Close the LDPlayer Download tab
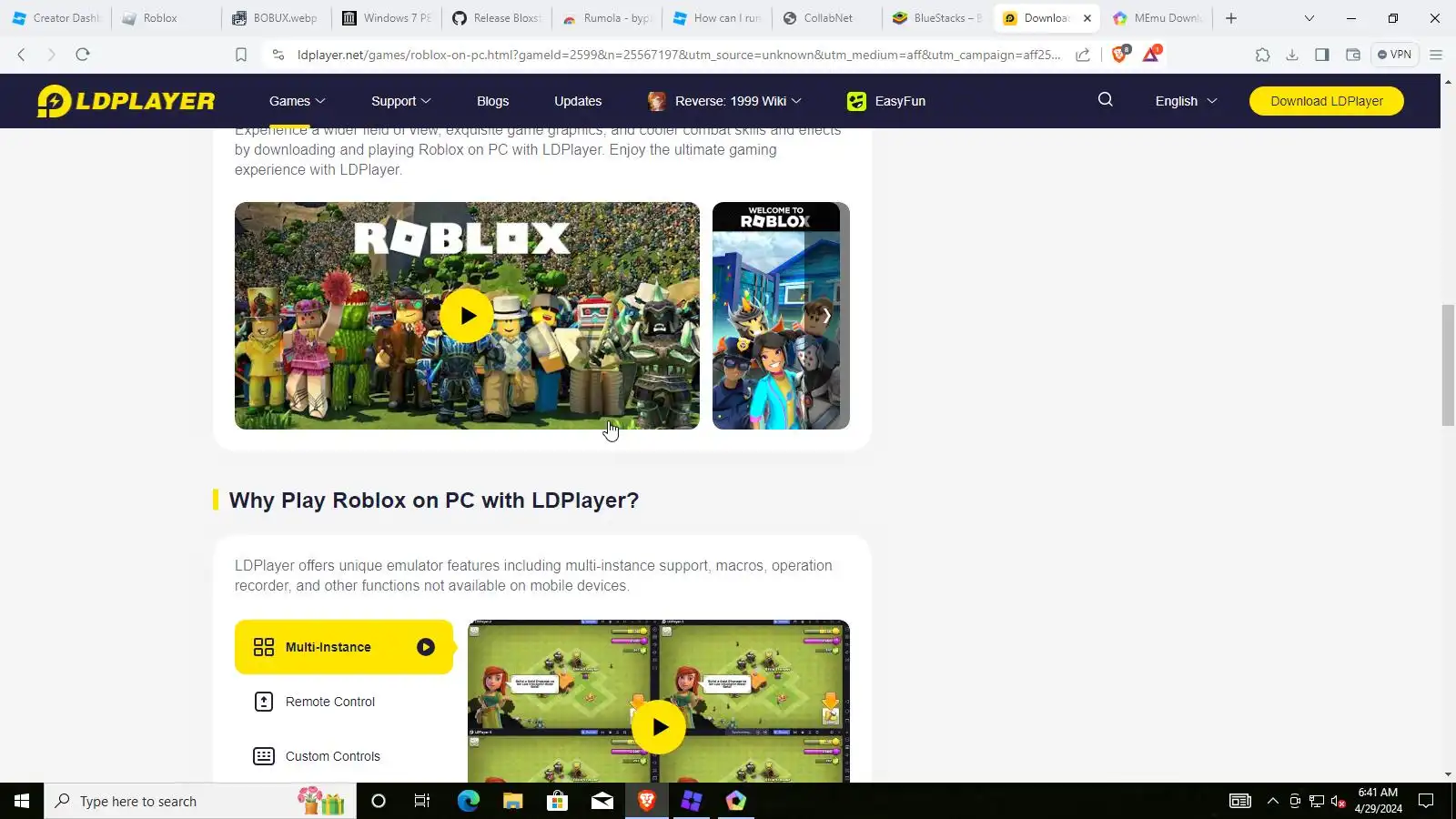Screen dimensions: 1456x819 click(x=1087, y=18)
